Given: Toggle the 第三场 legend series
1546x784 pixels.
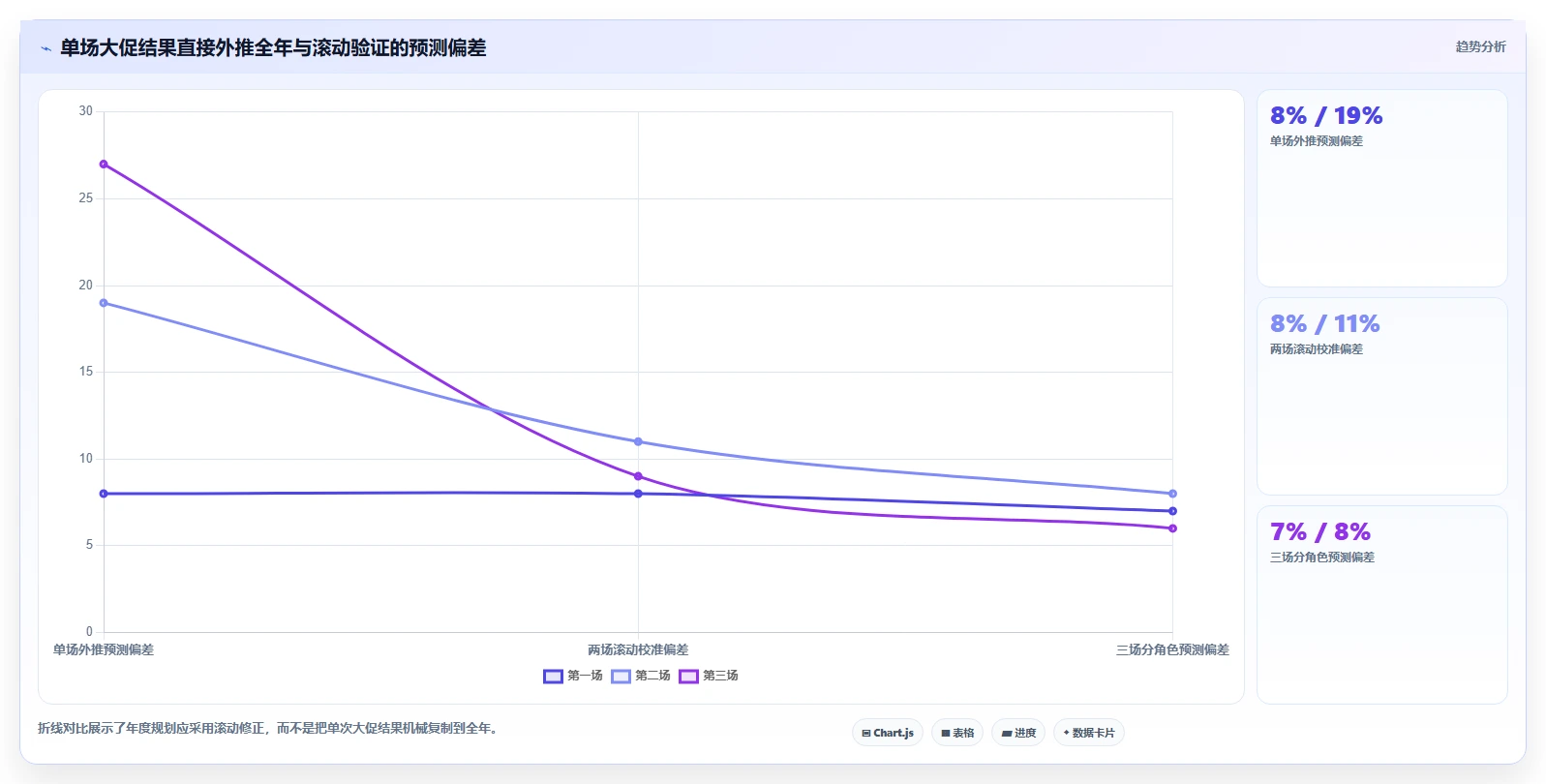Looking at the screenshot, I should 709,676.
